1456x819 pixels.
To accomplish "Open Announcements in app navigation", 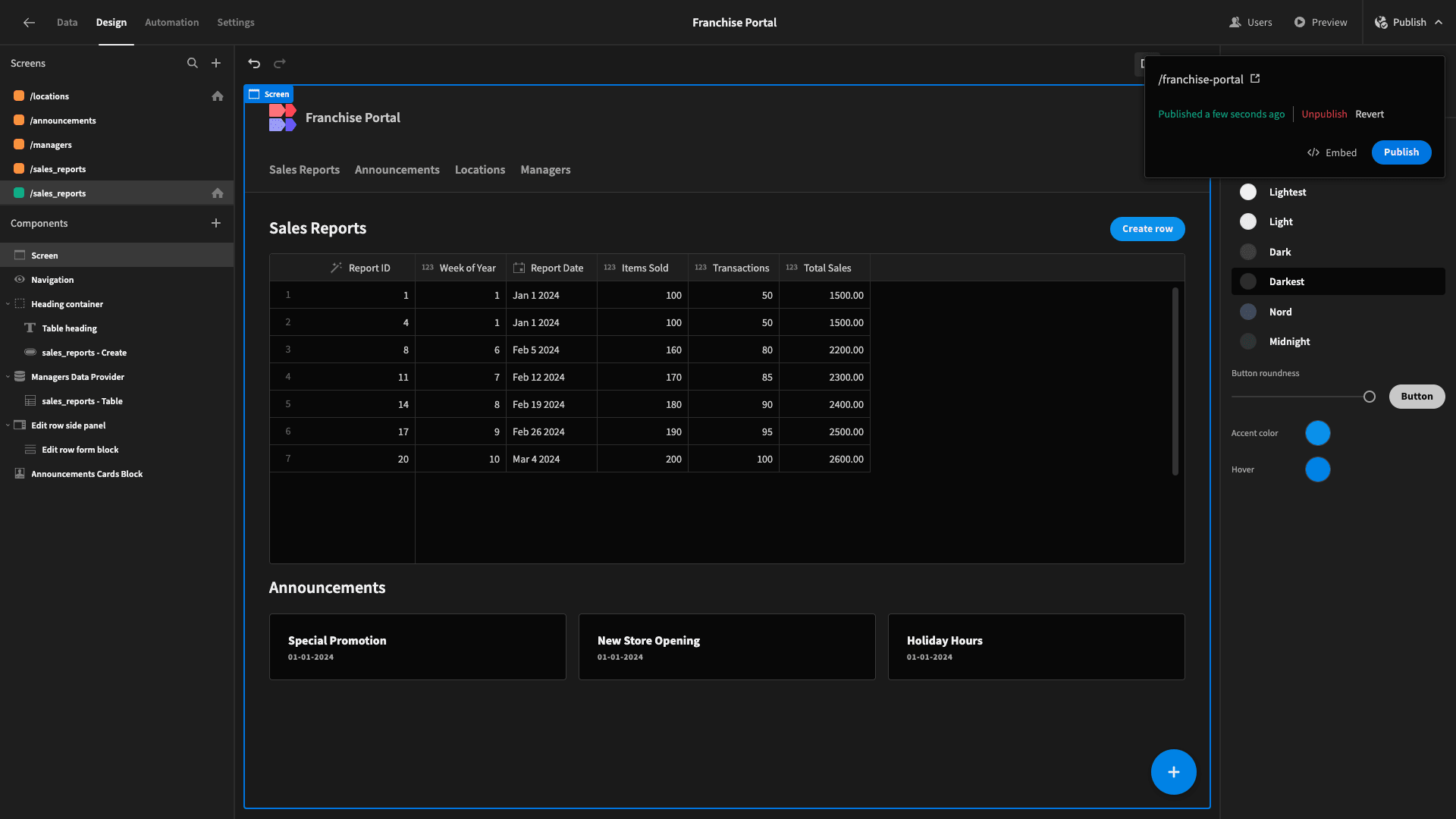I will pyautogui.click(x=397, y=170).
